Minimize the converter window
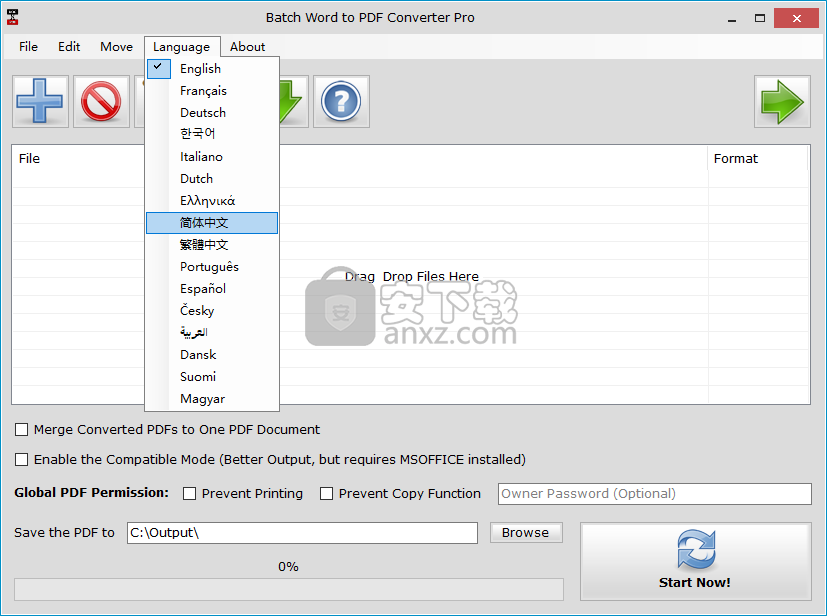Screen dimensions: 827x616 [732, 18]
